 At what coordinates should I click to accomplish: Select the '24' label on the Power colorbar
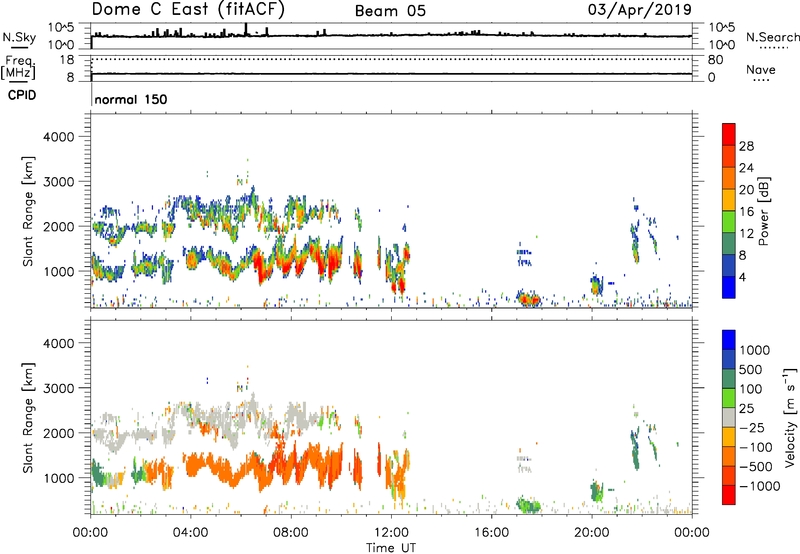(746, 168)
